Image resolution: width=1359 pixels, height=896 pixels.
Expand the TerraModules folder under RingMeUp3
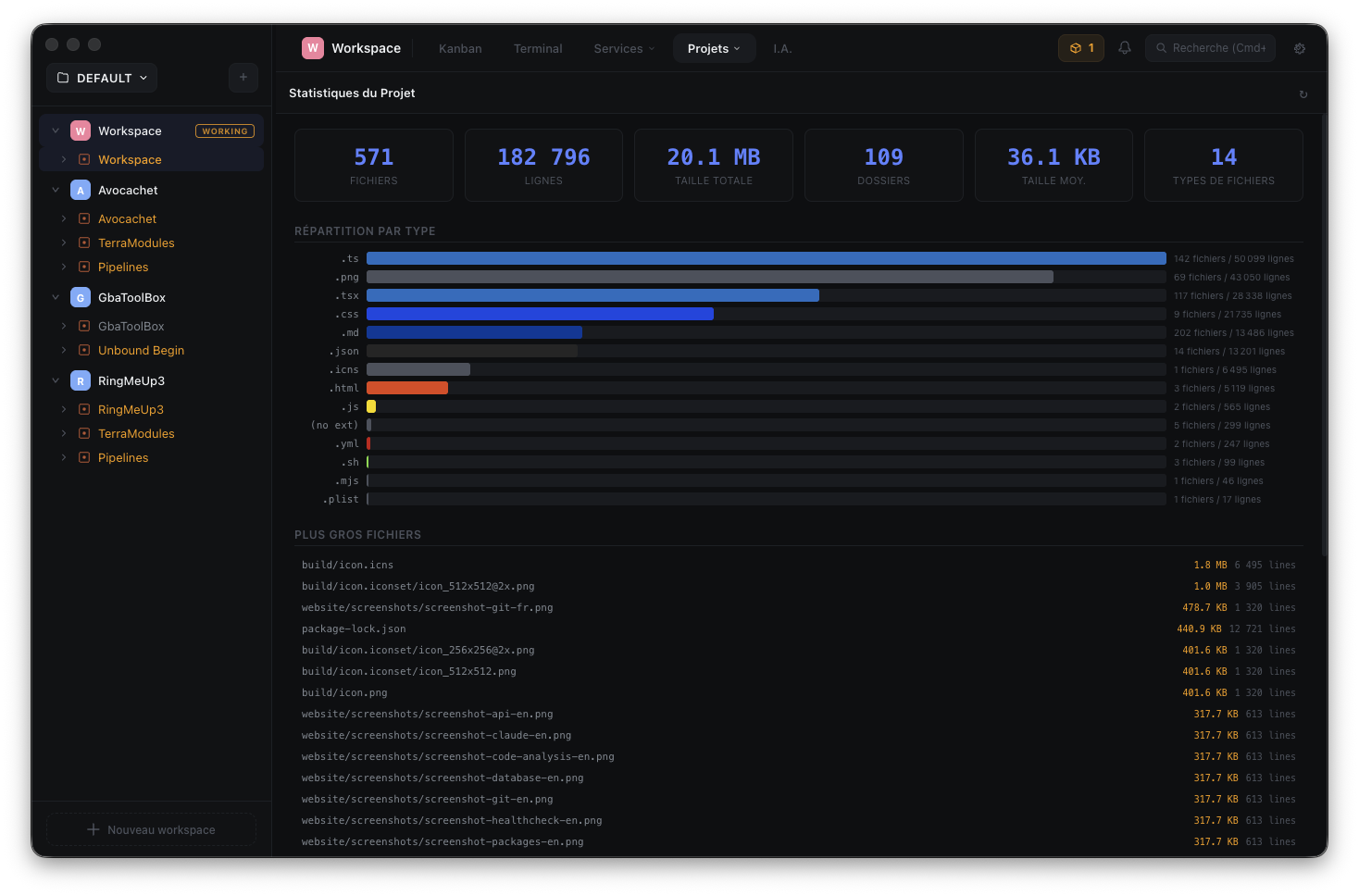pos(63,433)
